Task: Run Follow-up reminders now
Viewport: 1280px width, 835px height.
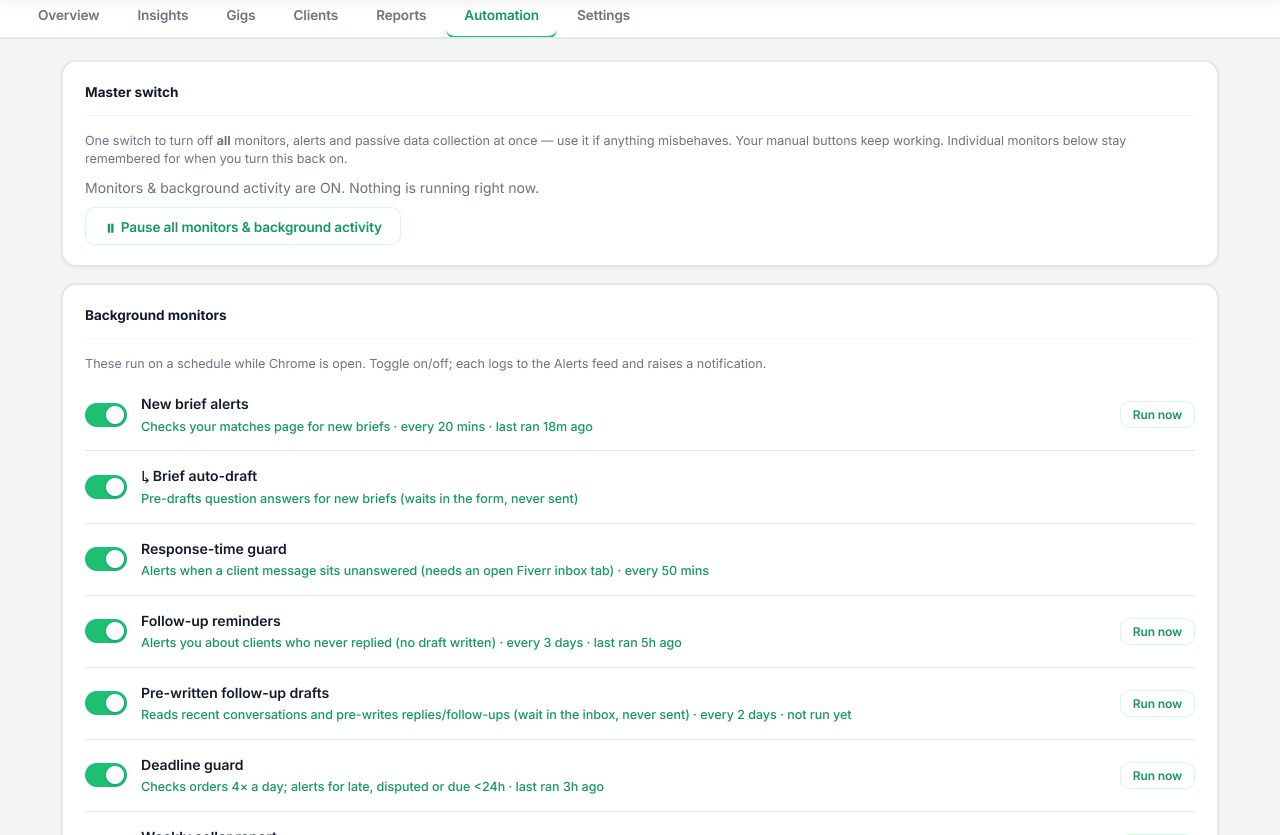Action: [x=1157, y=632]
